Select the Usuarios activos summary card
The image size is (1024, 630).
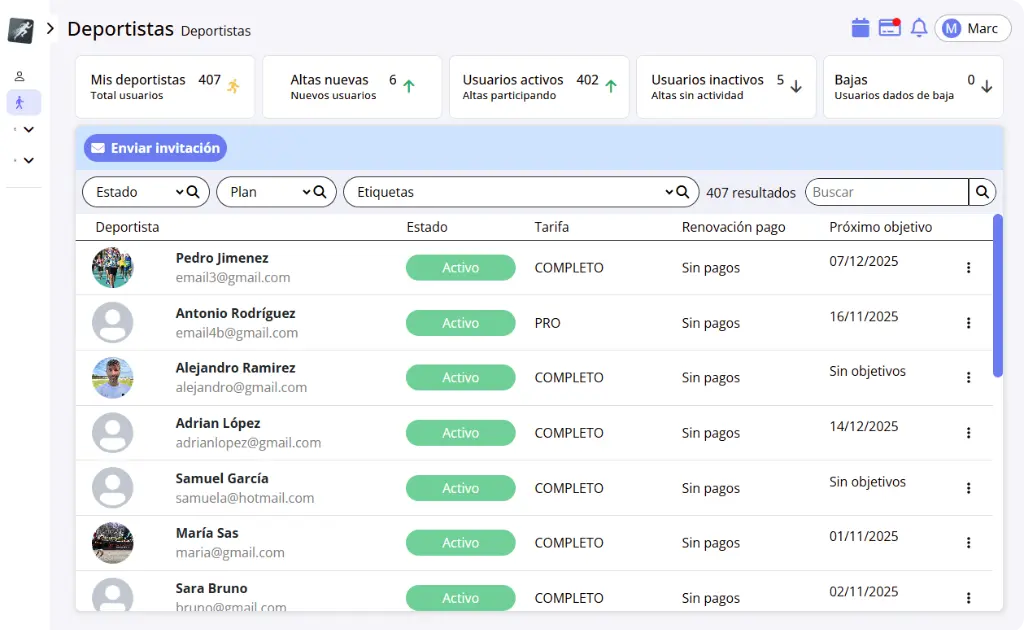539,87
